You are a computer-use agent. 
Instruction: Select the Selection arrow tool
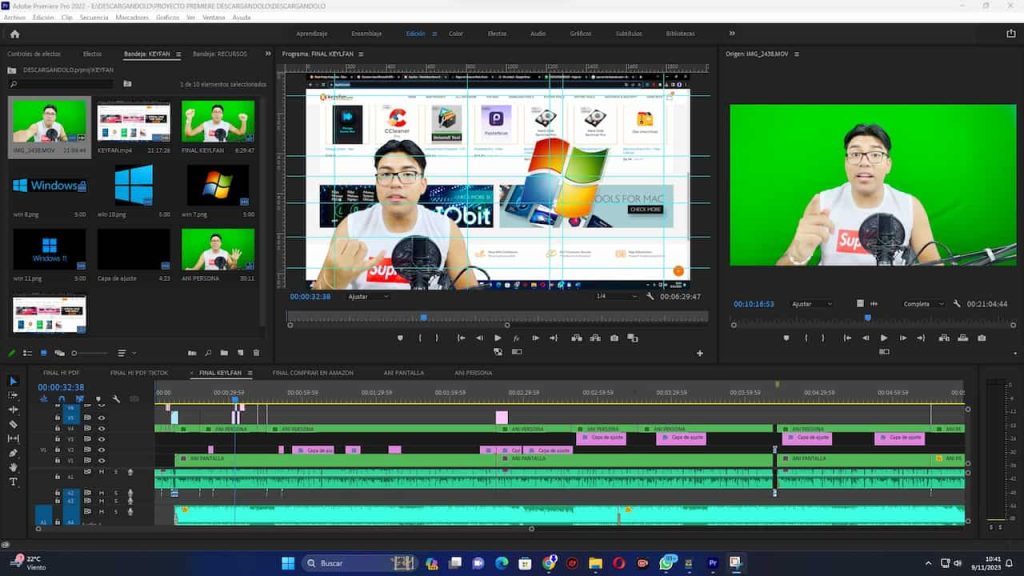tap(13, 381)
